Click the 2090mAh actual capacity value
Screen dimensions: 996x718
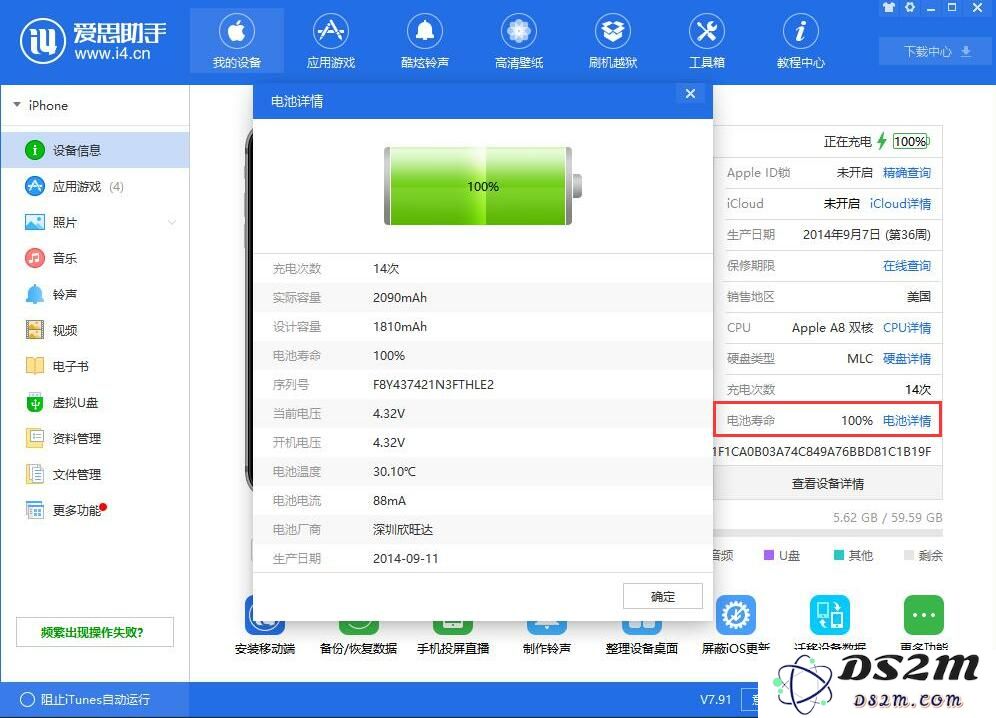(400, 297)
